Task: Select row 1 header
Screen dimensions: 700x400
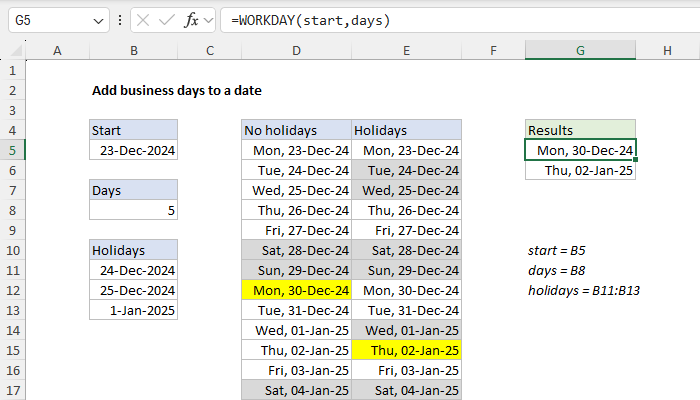Action: point(12,71)
